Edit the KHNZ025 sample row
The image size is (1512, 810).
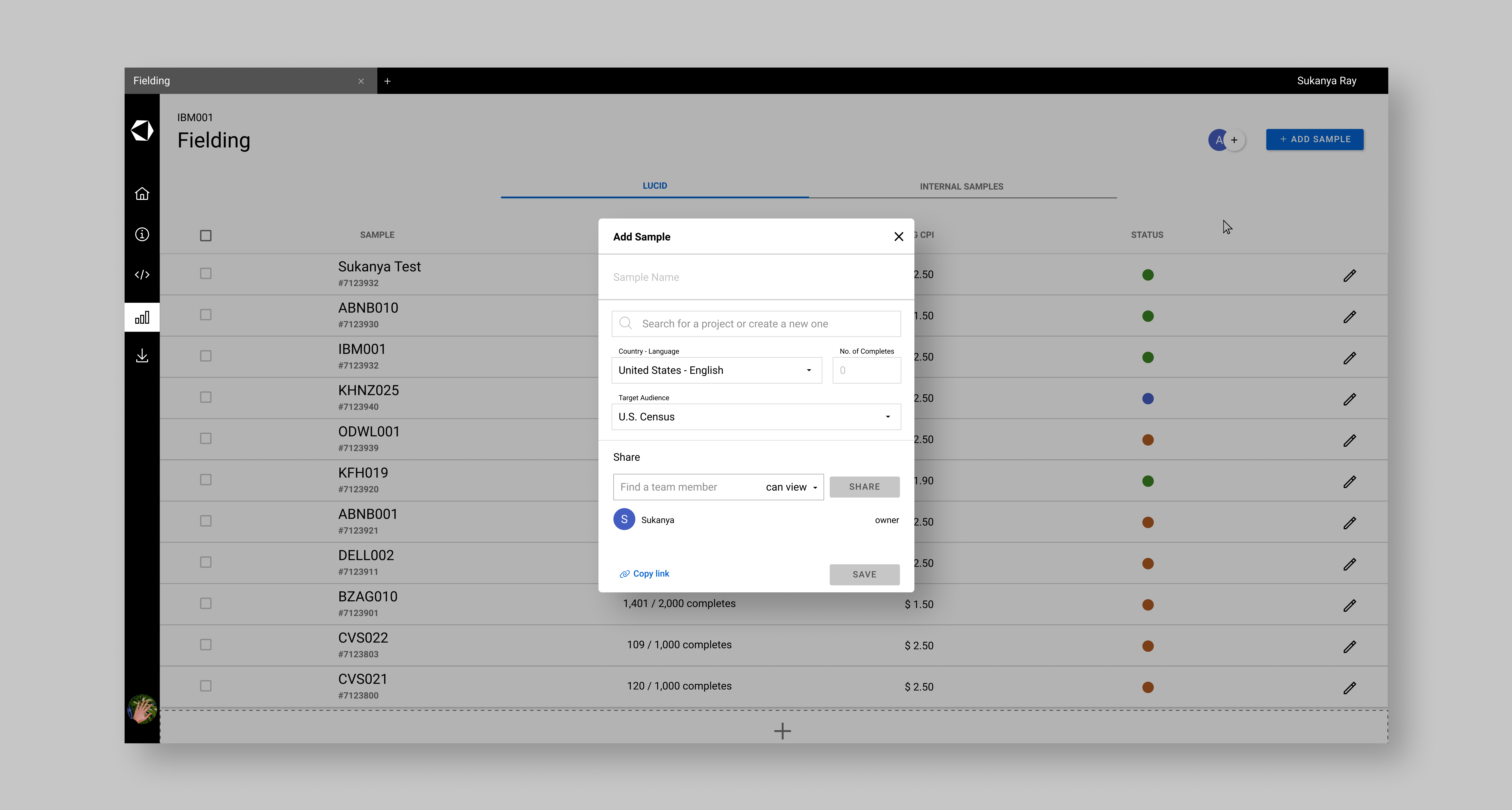coord(1349,399)
